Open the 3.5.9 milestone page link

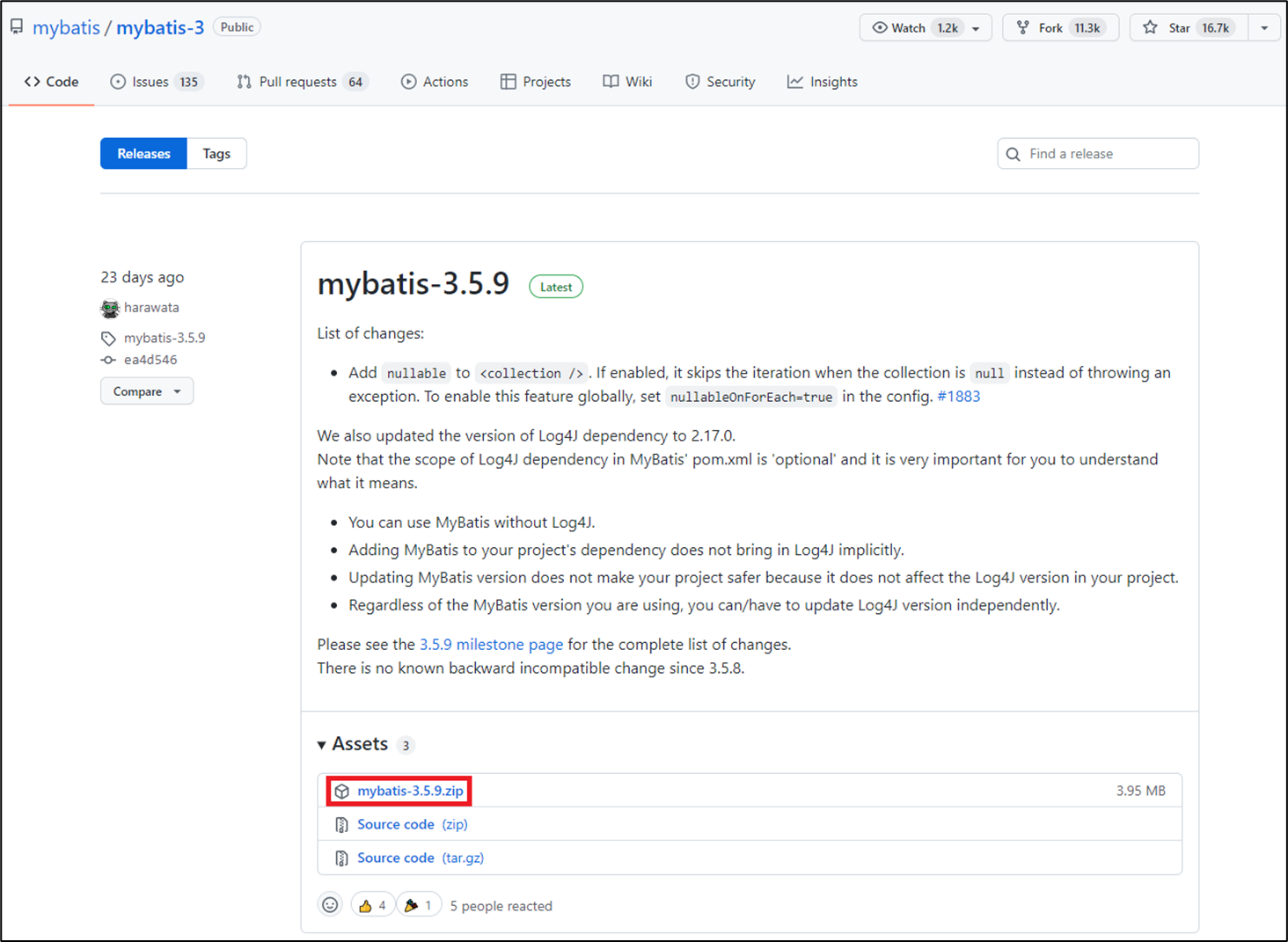tap(491, 645)
